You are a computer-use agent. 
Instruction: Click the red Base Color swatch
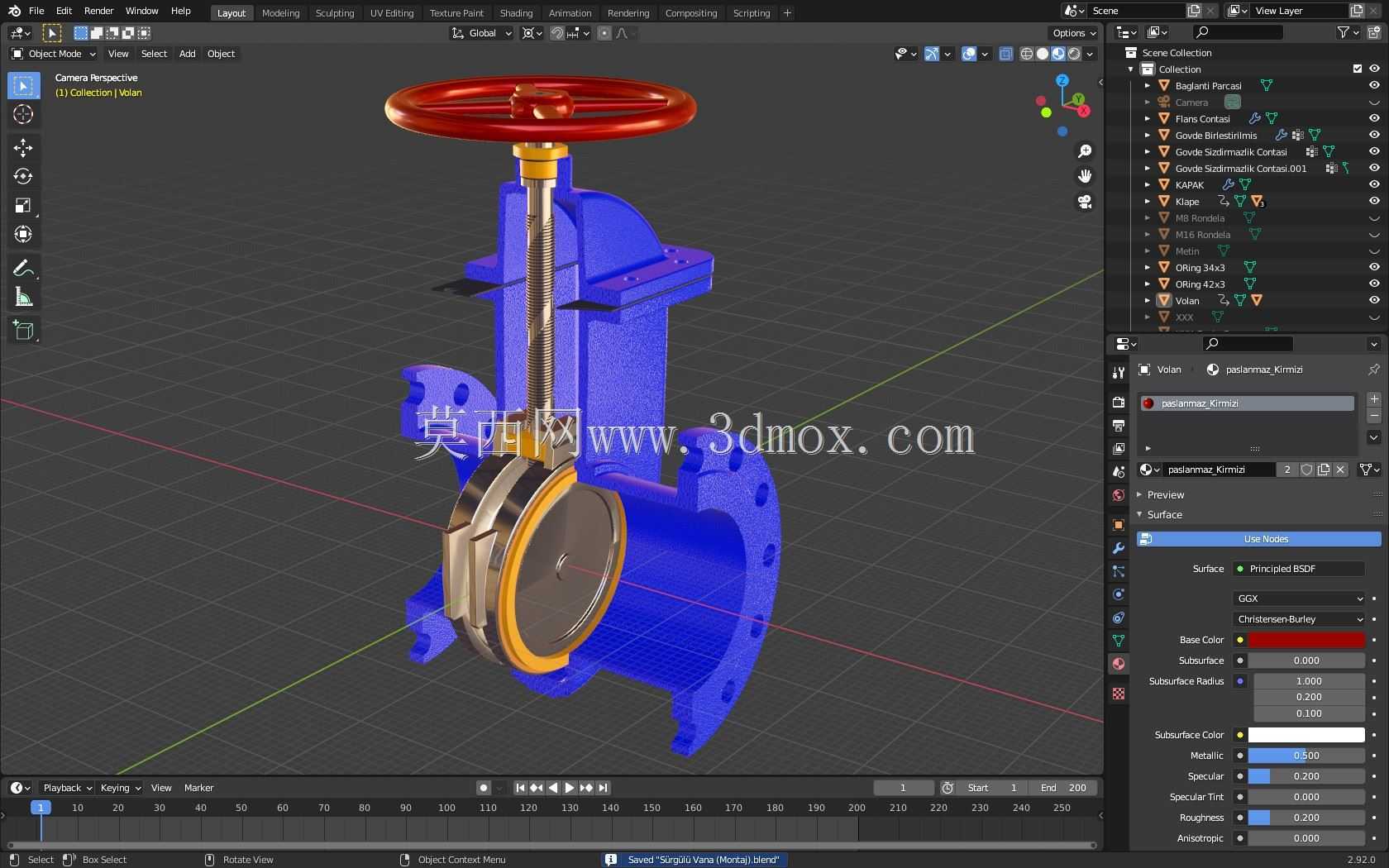click(1306, 640)
